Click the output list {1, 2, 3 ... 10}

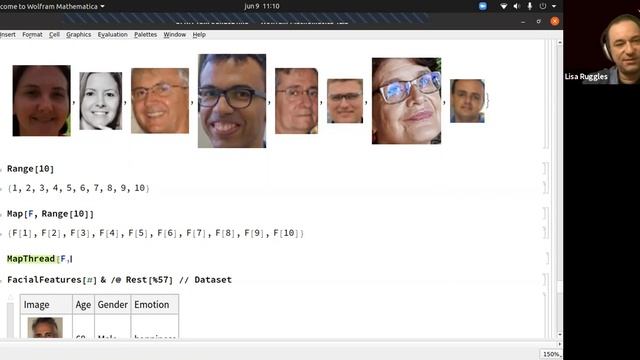78,188
